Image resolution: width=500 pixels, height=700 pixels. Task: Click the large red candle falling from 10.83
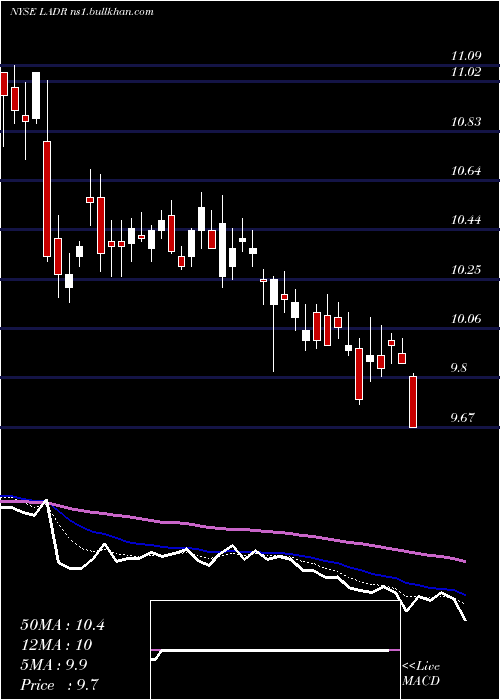click(47, 199)
